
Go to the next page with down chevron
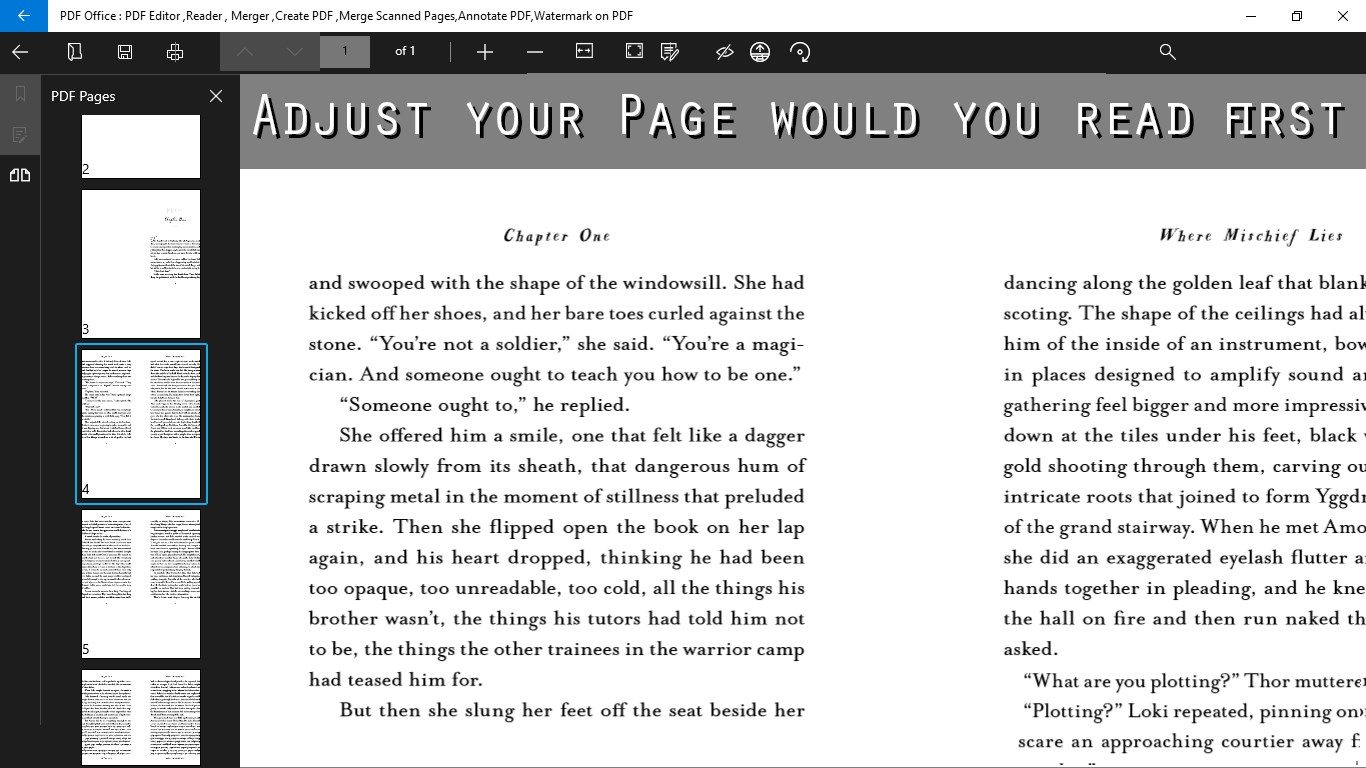[x=295, y=52]
